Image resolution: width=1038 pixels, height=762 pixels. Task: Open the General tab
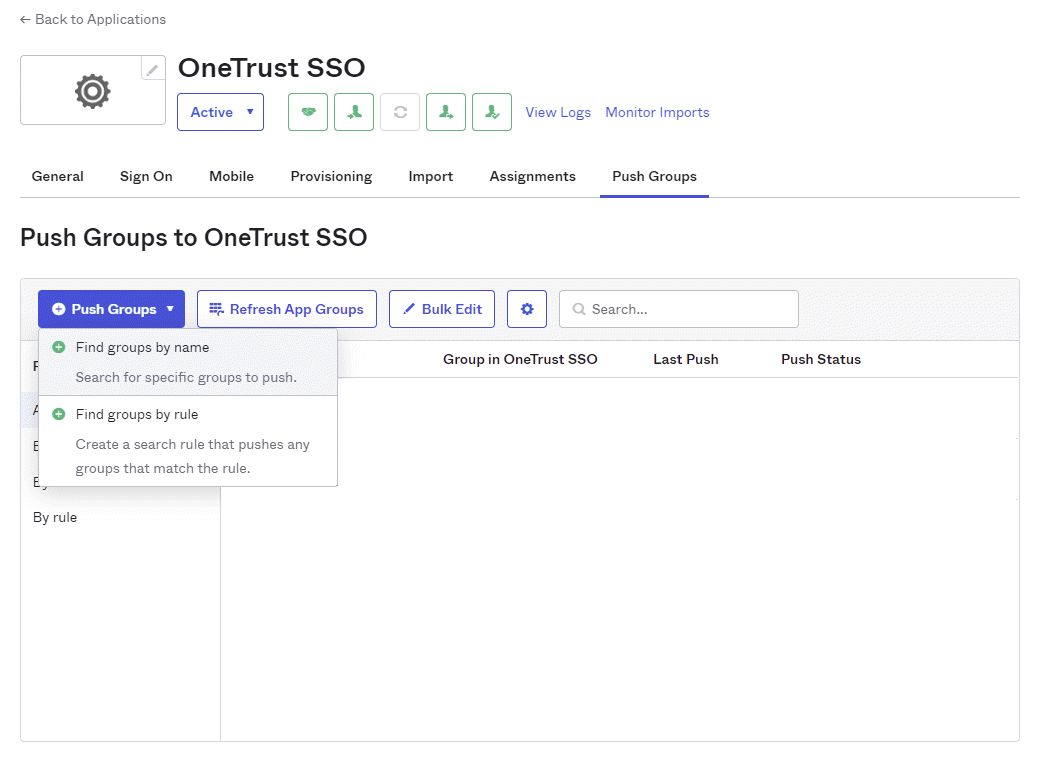click(58, 176)
